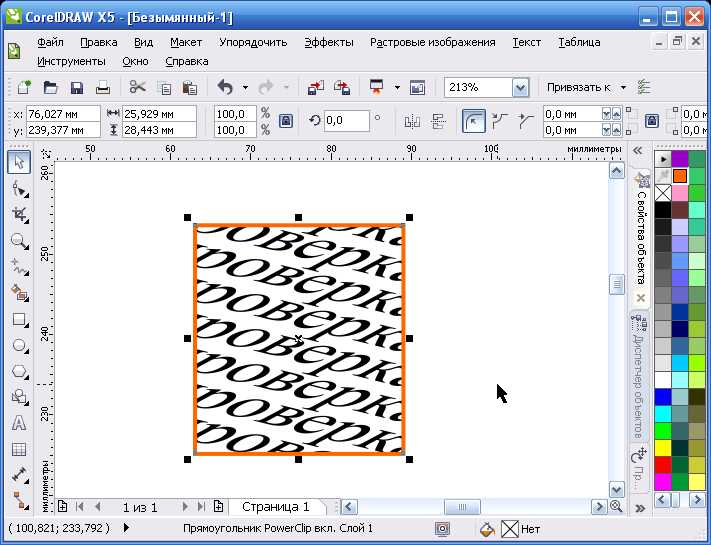The image size is (711, 545).
Task: Select the Dimension tool
Action: point(19,475)
